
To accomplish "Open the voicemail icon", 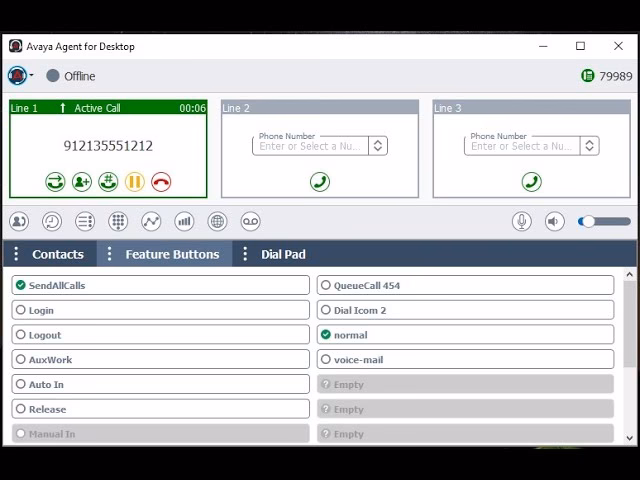I will pos(250,222).
